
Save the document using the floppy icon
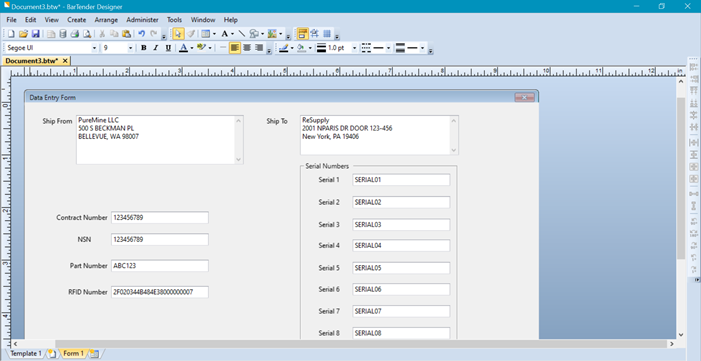[36, 34]
